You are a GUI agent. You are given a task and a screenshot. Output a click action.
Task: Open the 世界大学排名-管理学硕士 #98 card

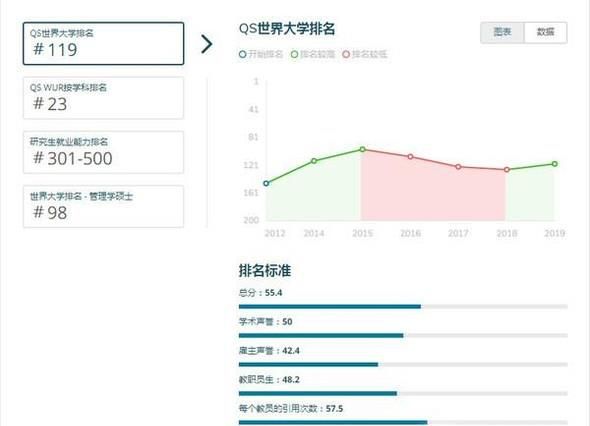[x=103, y=206]
